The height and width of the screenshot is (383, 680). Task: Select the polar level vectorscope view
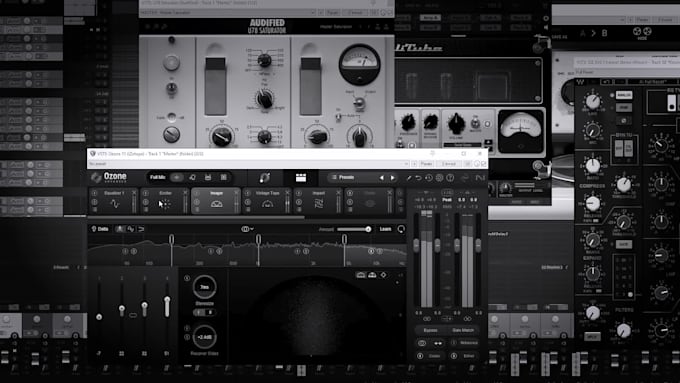(372, 275)
